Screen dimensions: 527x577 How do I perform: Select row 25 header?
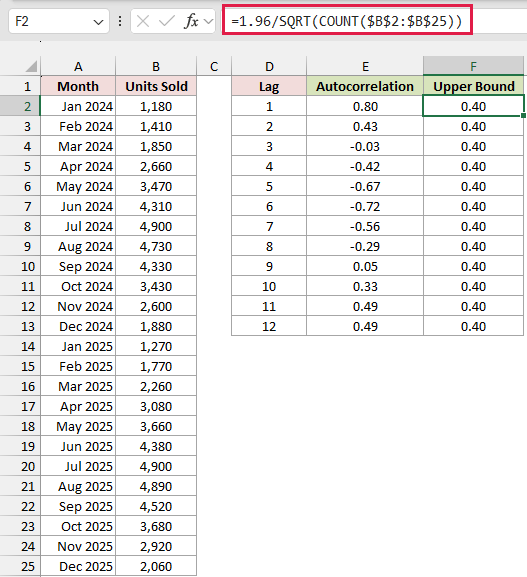(x=20, y=566)
